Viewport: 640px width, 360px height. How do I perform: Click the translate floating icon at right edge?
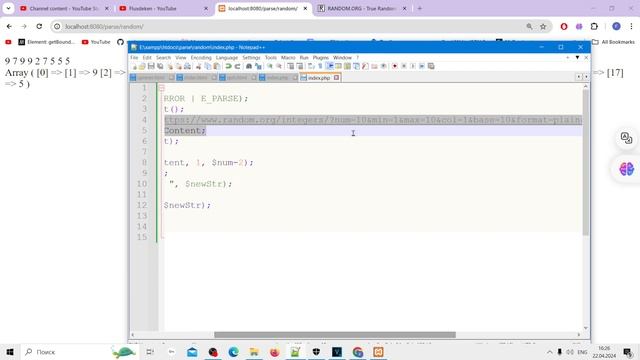(x=626, y=138)
